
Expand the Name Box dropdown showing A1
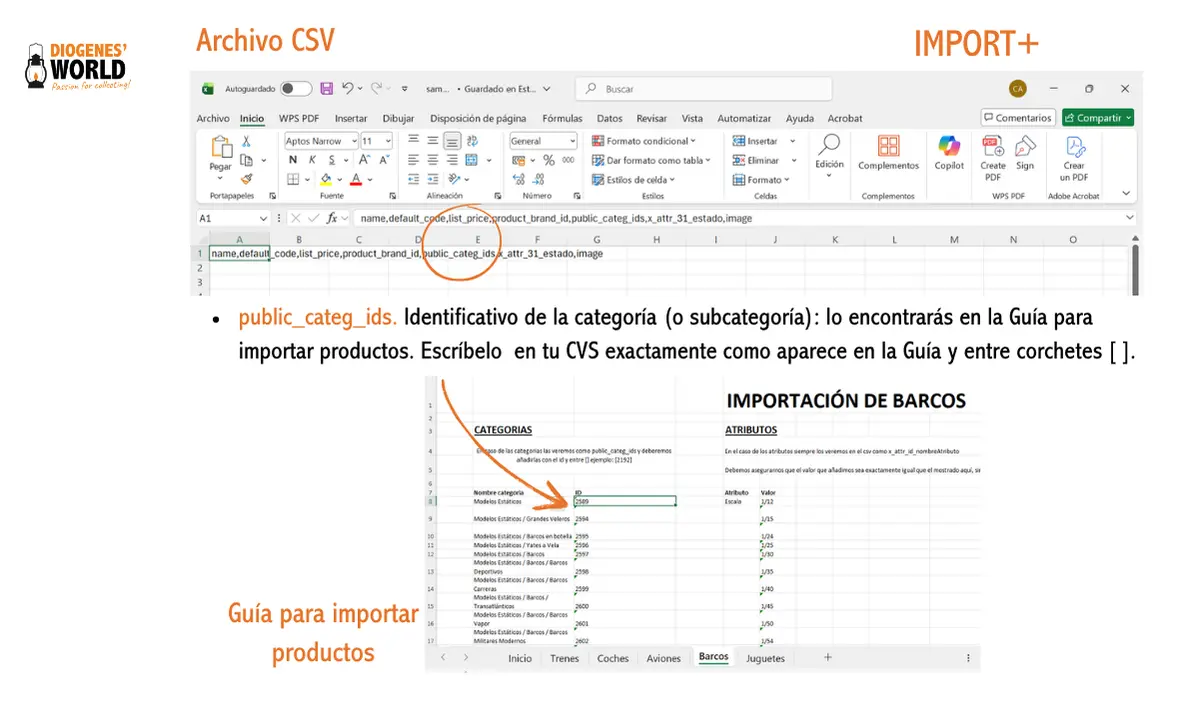[264, 218]
